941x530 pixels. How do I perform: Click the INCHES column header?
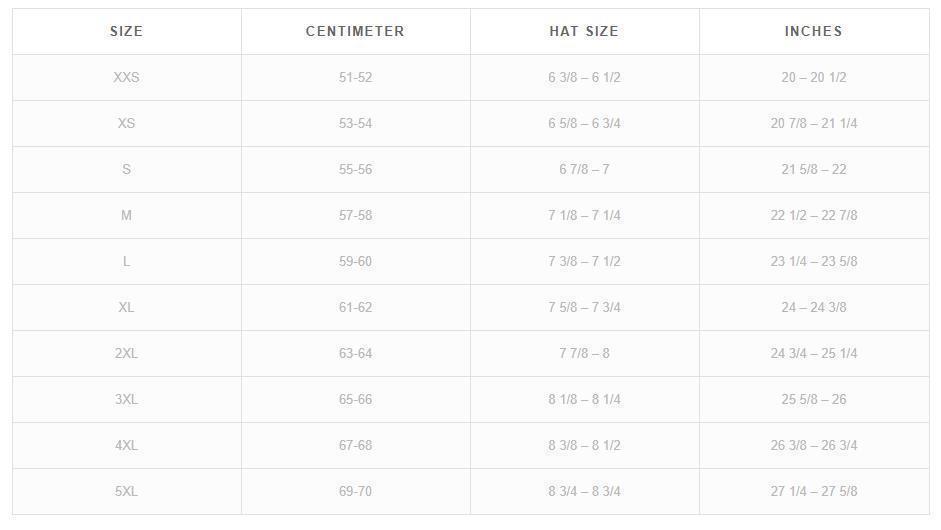tap(813, 31)
